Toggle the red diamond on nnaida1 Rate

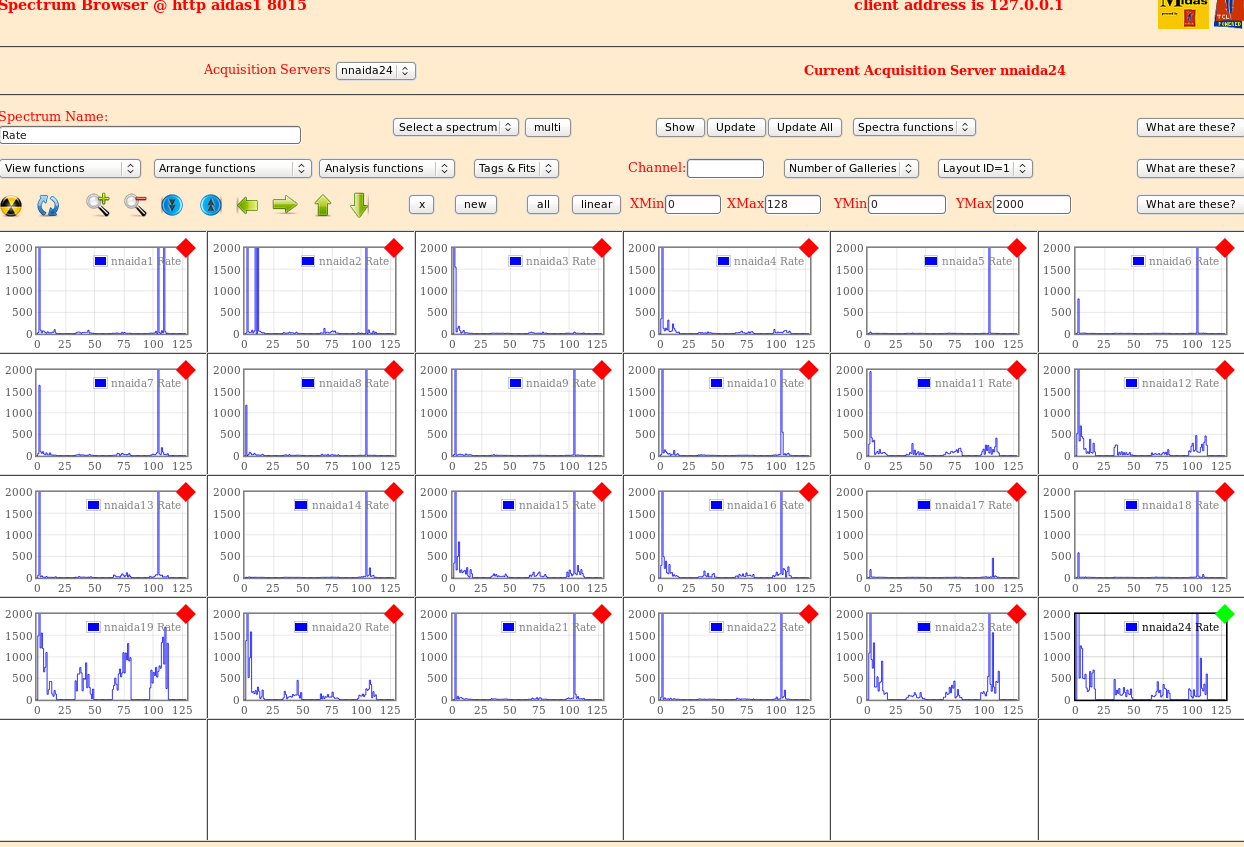[x=186, y=248]
